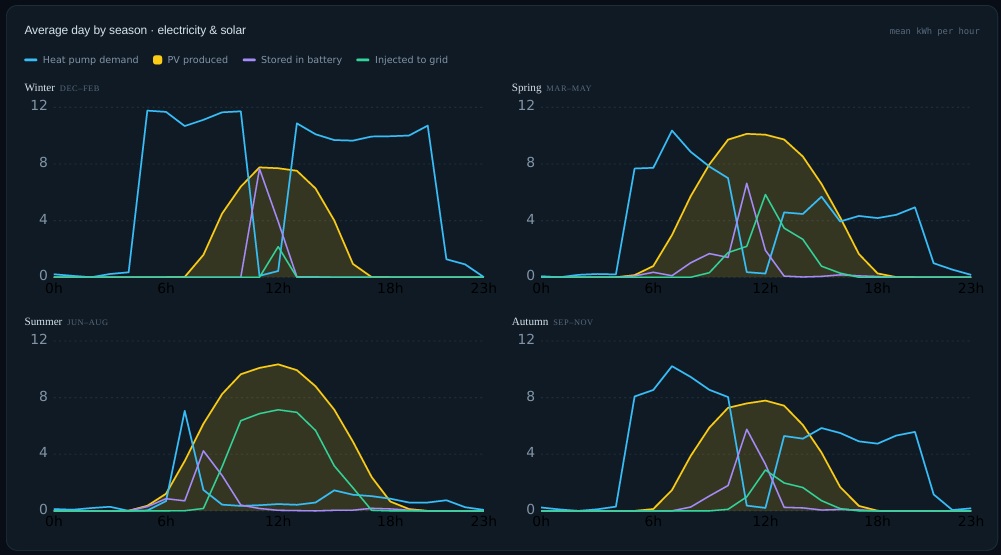Click the '12h' x-axis label in Winter chart

coord(278,288)
